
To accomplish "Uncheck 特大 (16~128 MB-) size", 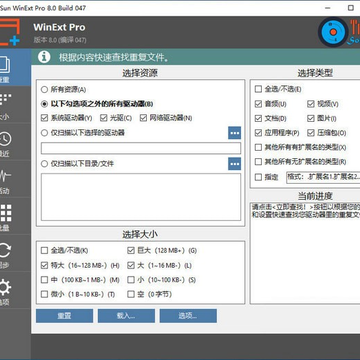I will [x=44, y=265].
